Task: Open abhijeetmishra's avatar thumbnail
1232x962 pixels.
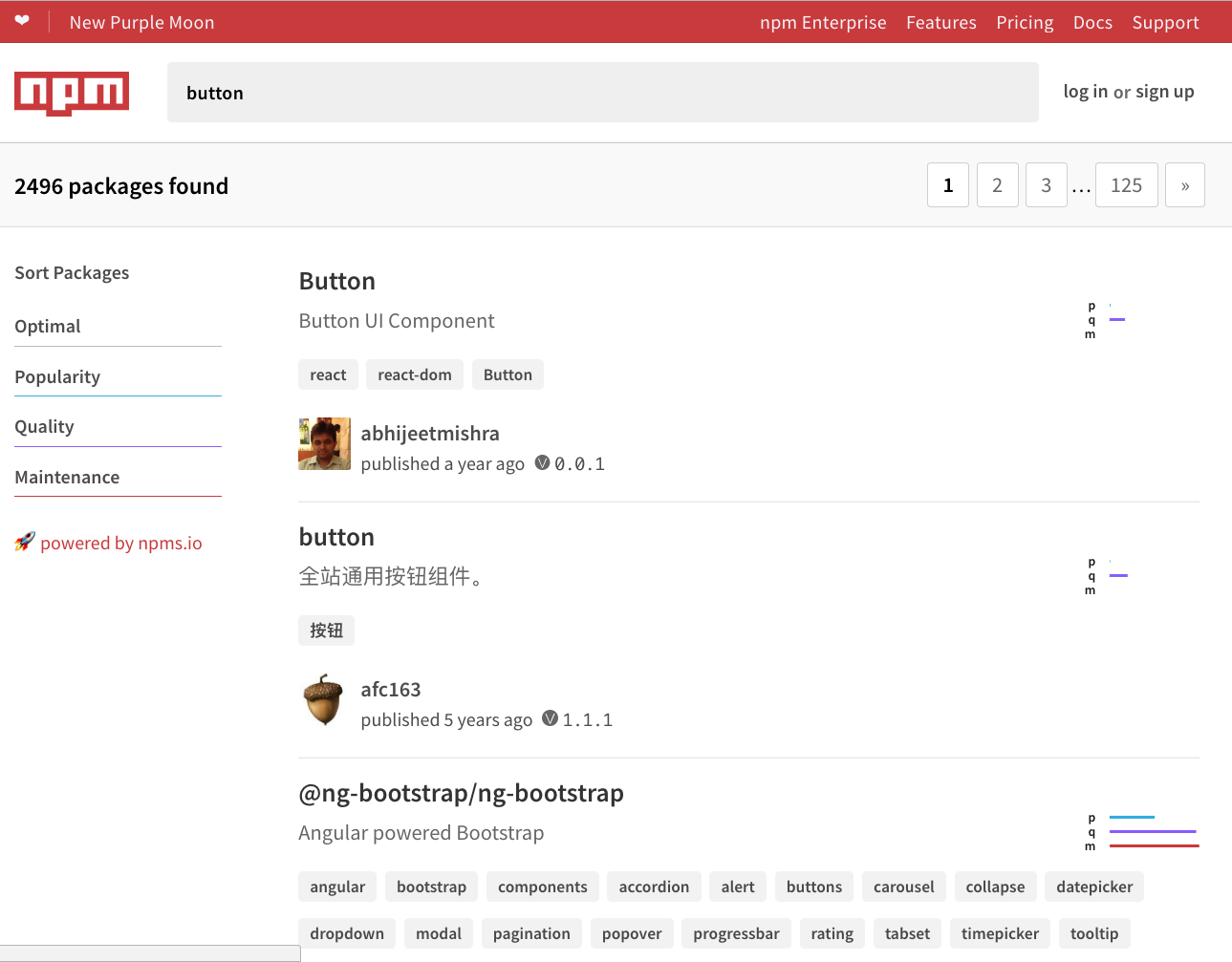Action: (325, 444)
